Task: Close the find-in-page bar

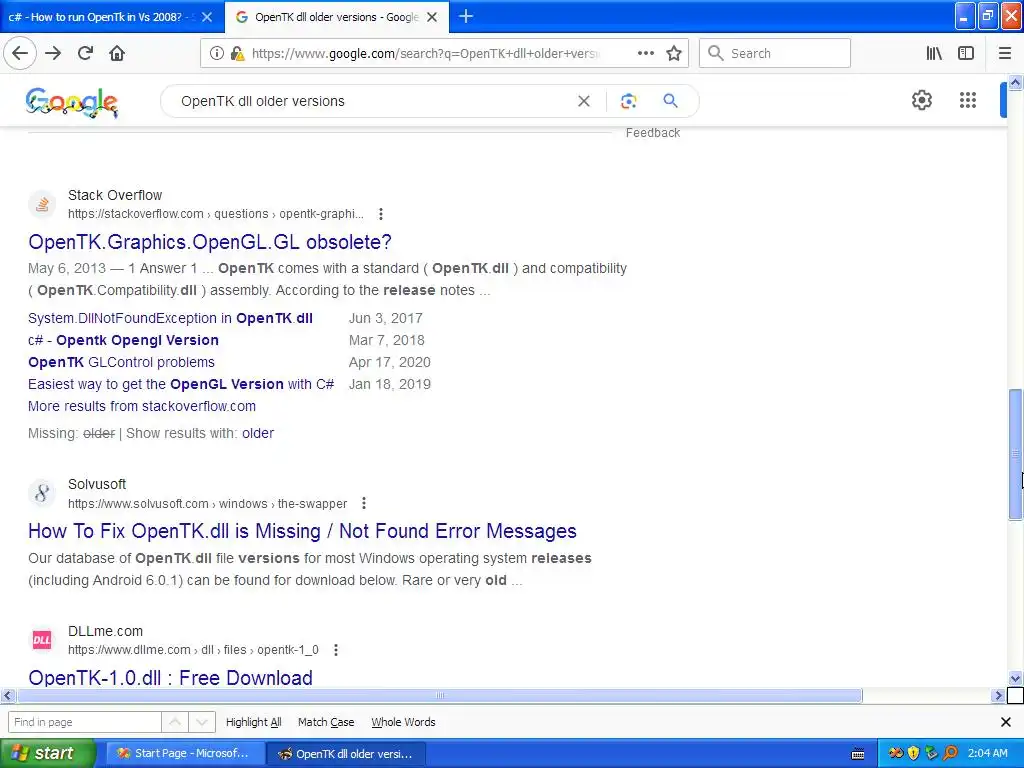Action: (1006, 722)
